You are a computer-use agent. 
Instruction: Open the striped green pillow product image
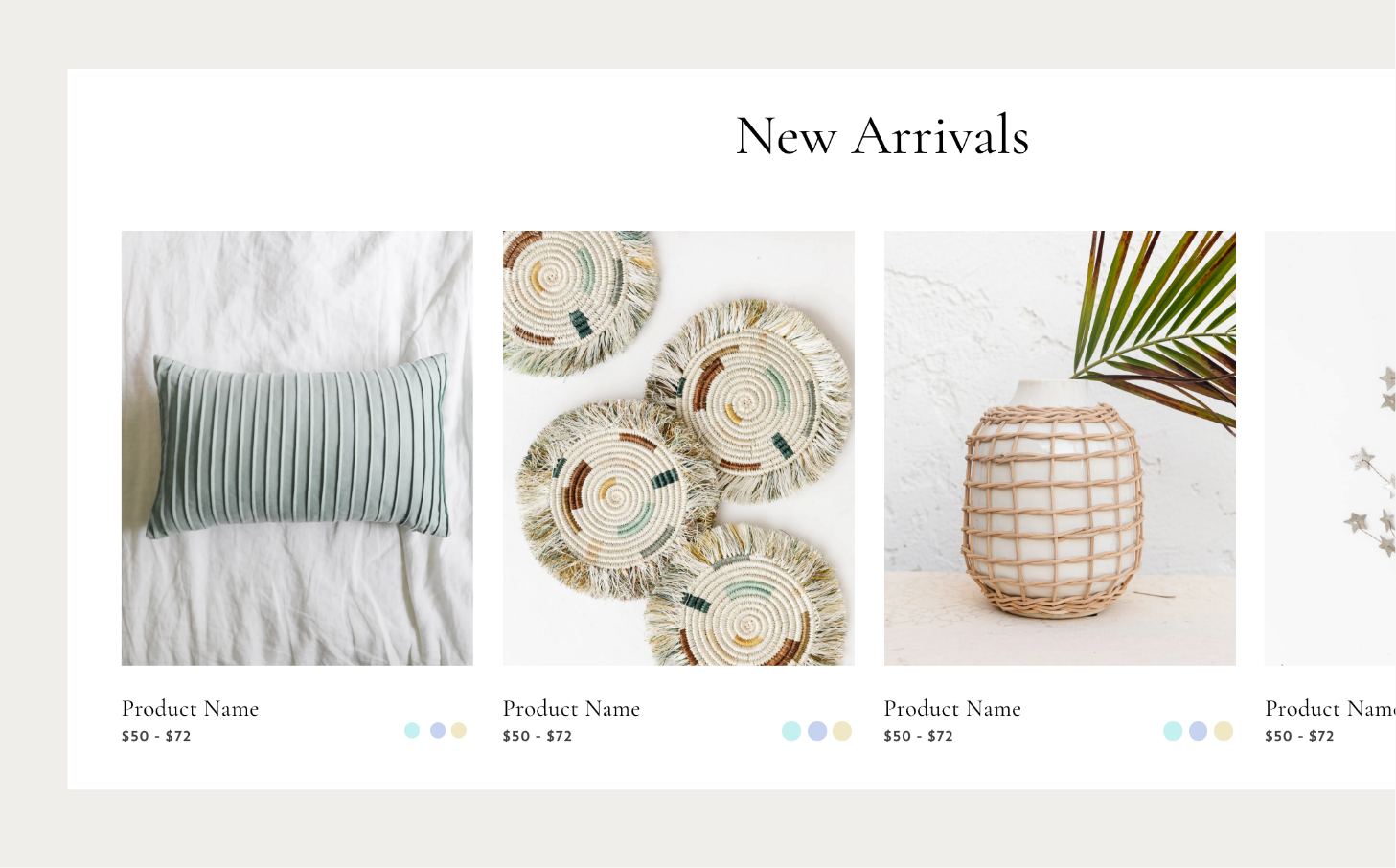pos(297,447)
